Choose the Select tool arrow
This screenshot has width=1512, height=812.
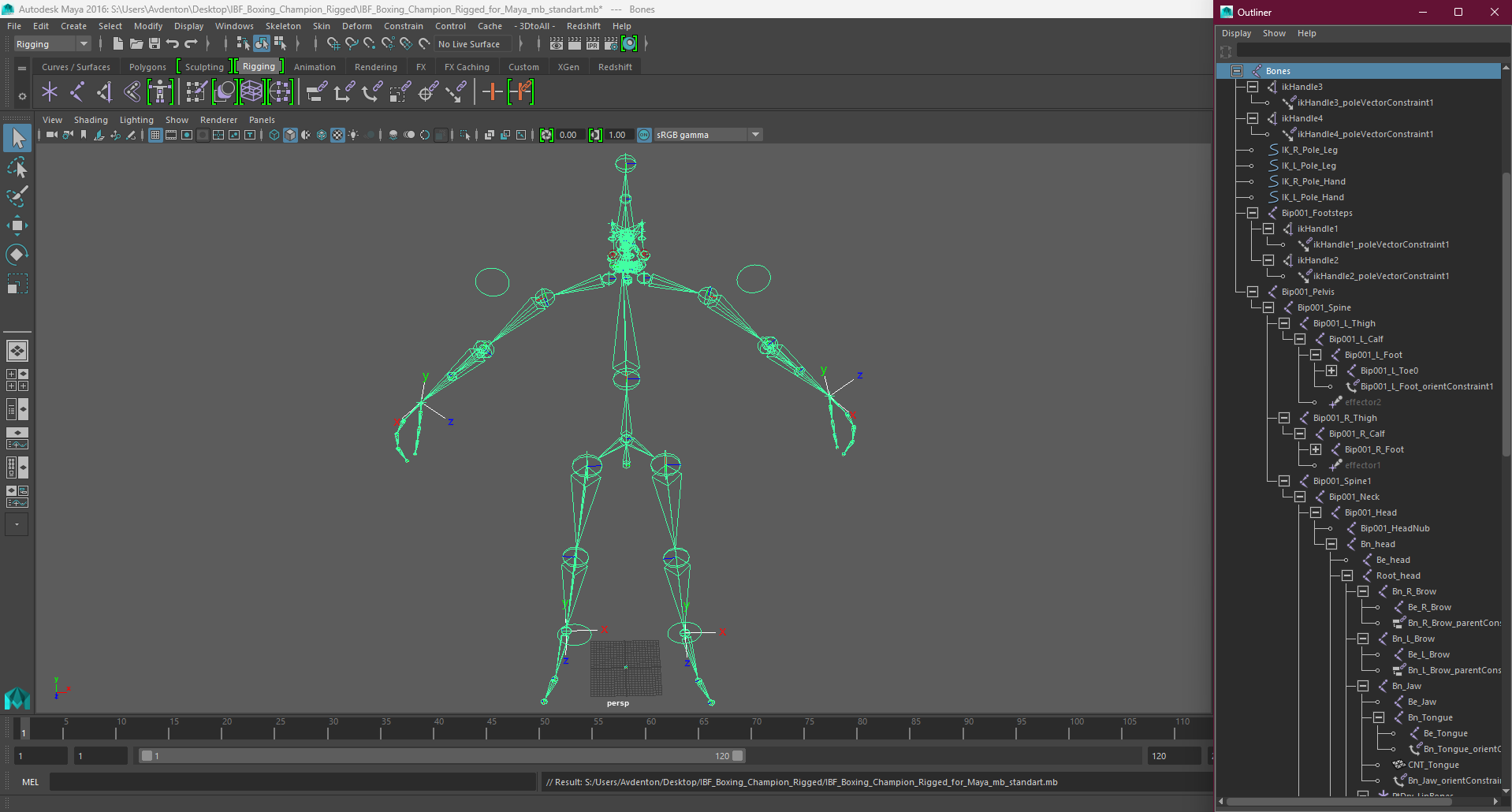17,139
